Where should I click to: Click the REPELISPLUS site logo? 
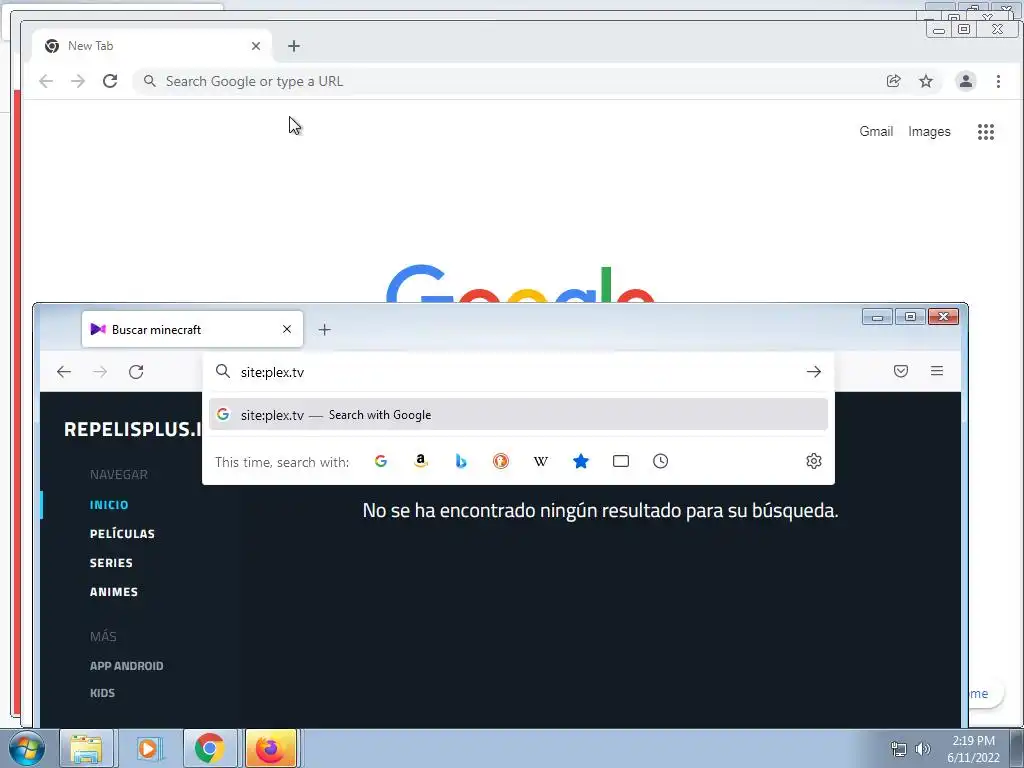click(x=133, y=429)
